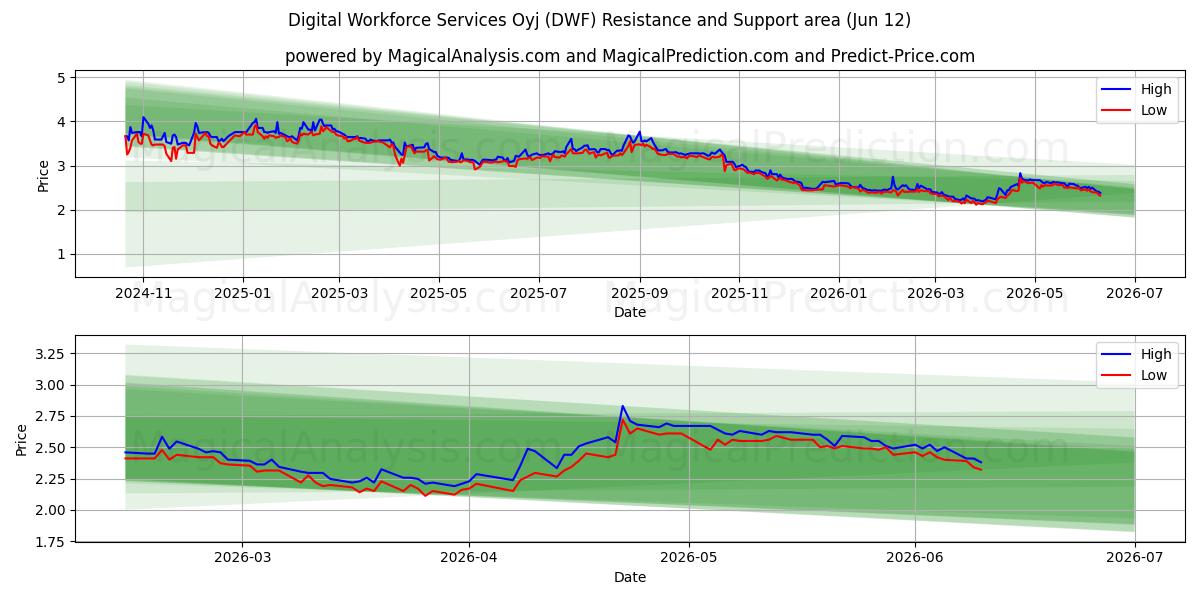
Task: Click the '2.50' price tick on bottom chart
Action: pyautogui.click(x=51, y=448)
